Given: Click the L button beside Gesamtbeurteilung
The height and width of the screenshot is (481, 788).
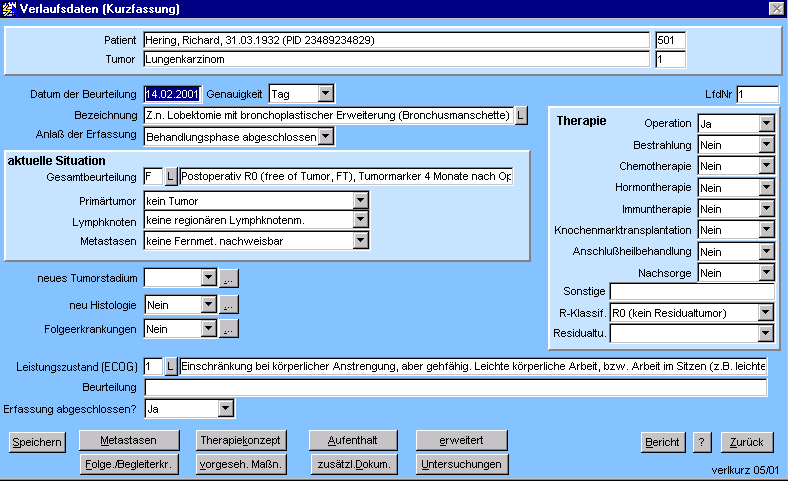Looking at the screenshot, I should pos(170,176).
